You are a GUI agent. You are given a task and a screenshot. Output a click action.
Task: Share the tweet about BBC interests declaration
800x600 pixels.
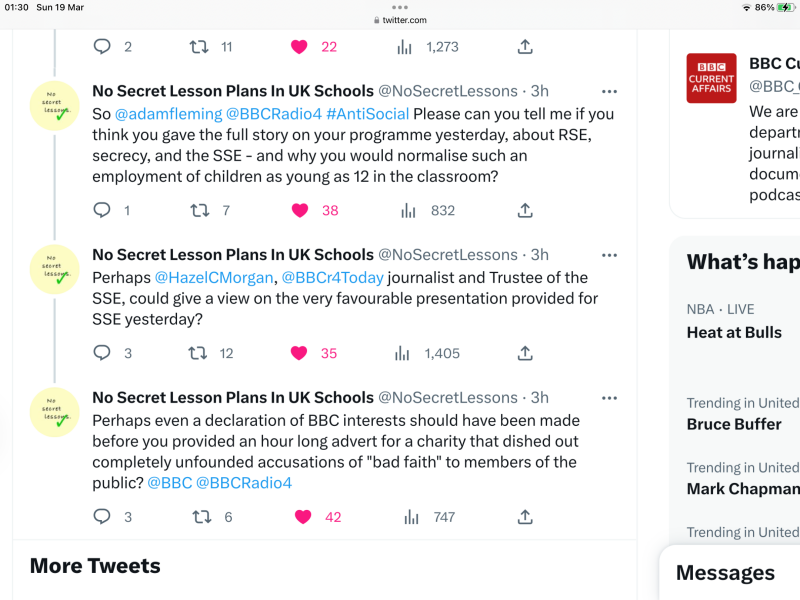click(525, 517)
